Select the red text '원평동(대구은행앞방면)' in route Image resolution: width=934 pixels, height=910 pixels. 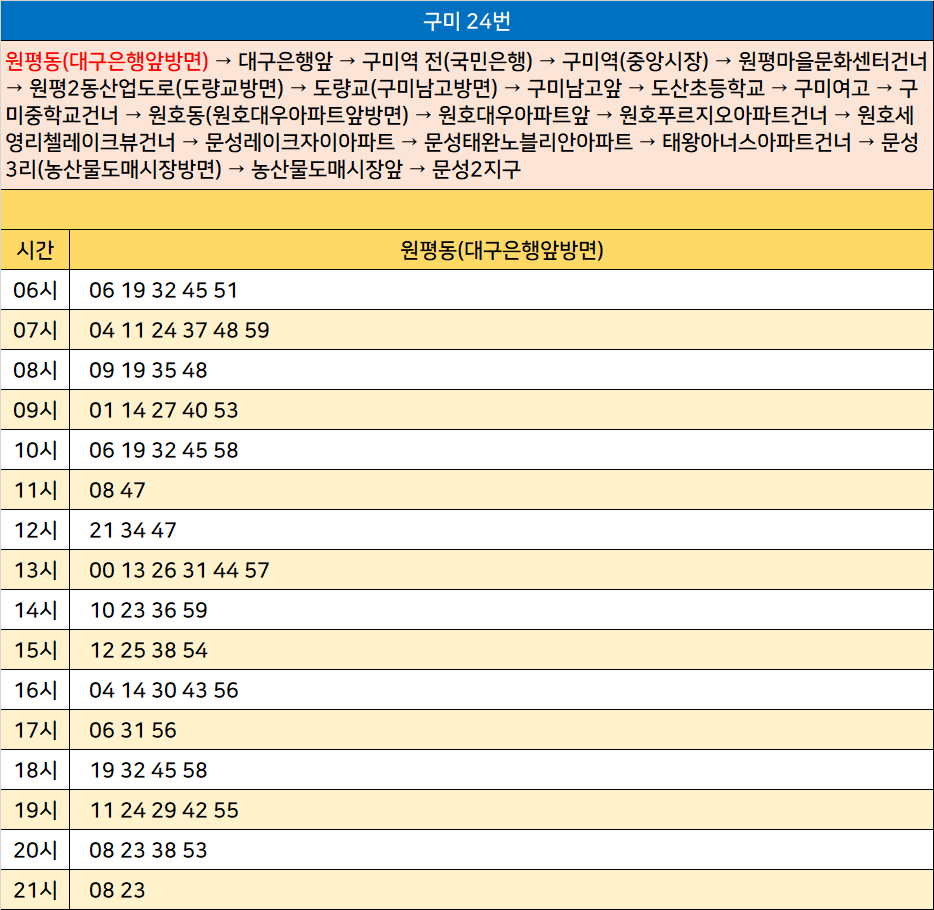tap(107, 61)
